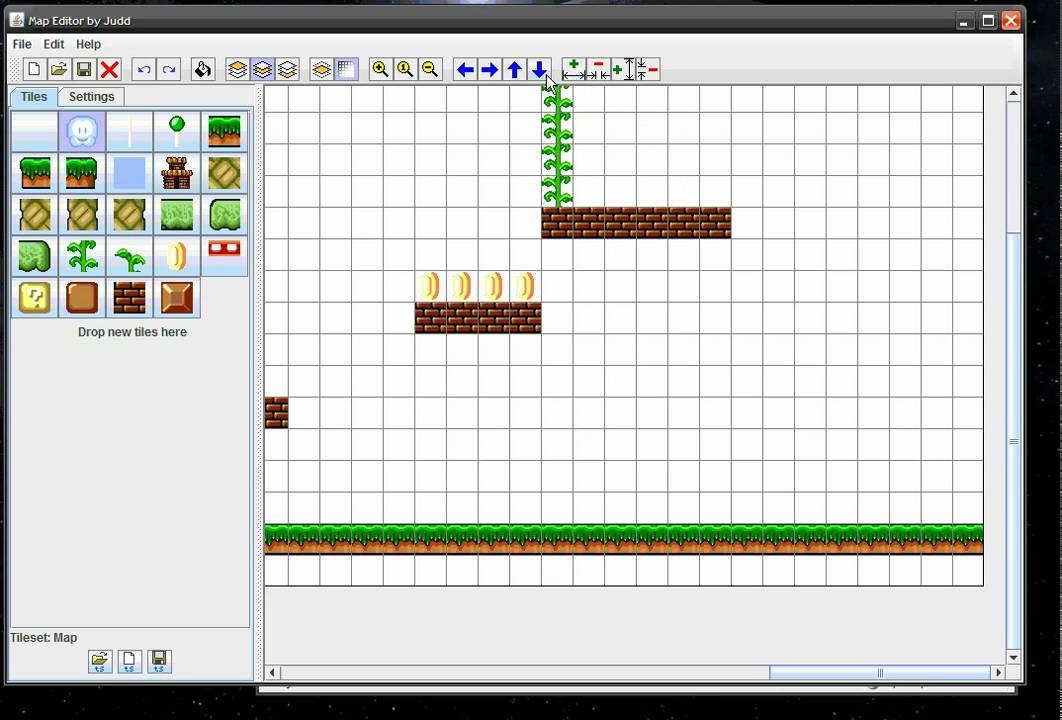Screen dimensions: 1062x720
Task: Open the File menu
Action: click(x=22, y=44)
